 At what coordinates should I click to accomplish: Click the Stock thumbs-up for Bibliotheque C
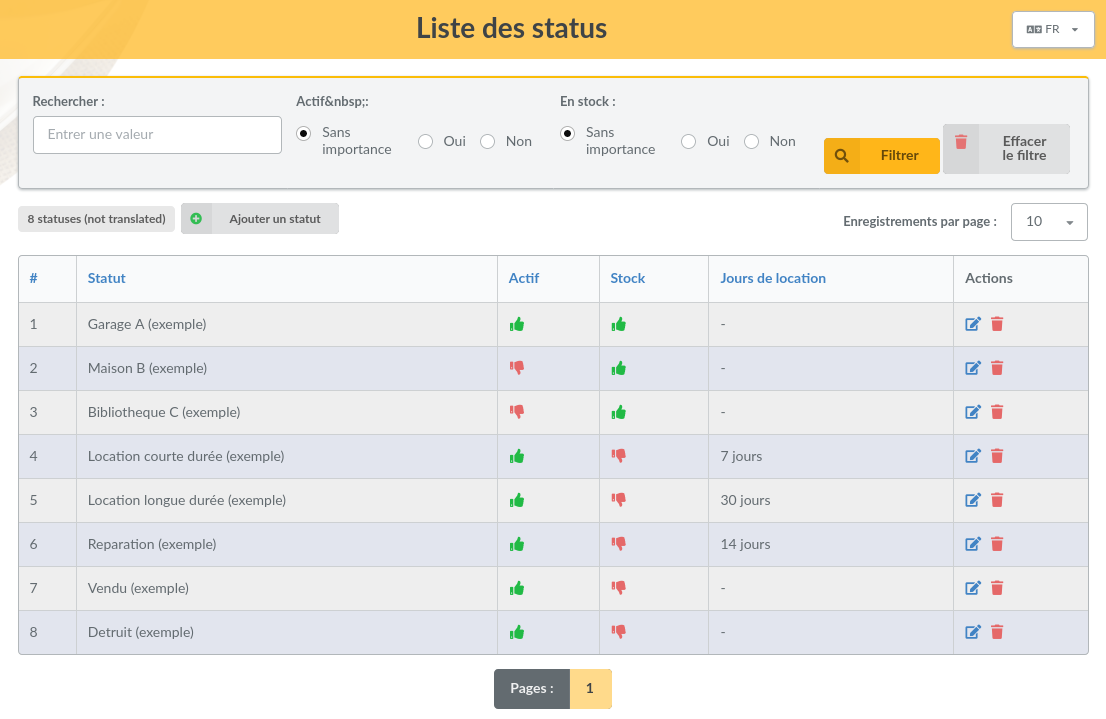619,412
